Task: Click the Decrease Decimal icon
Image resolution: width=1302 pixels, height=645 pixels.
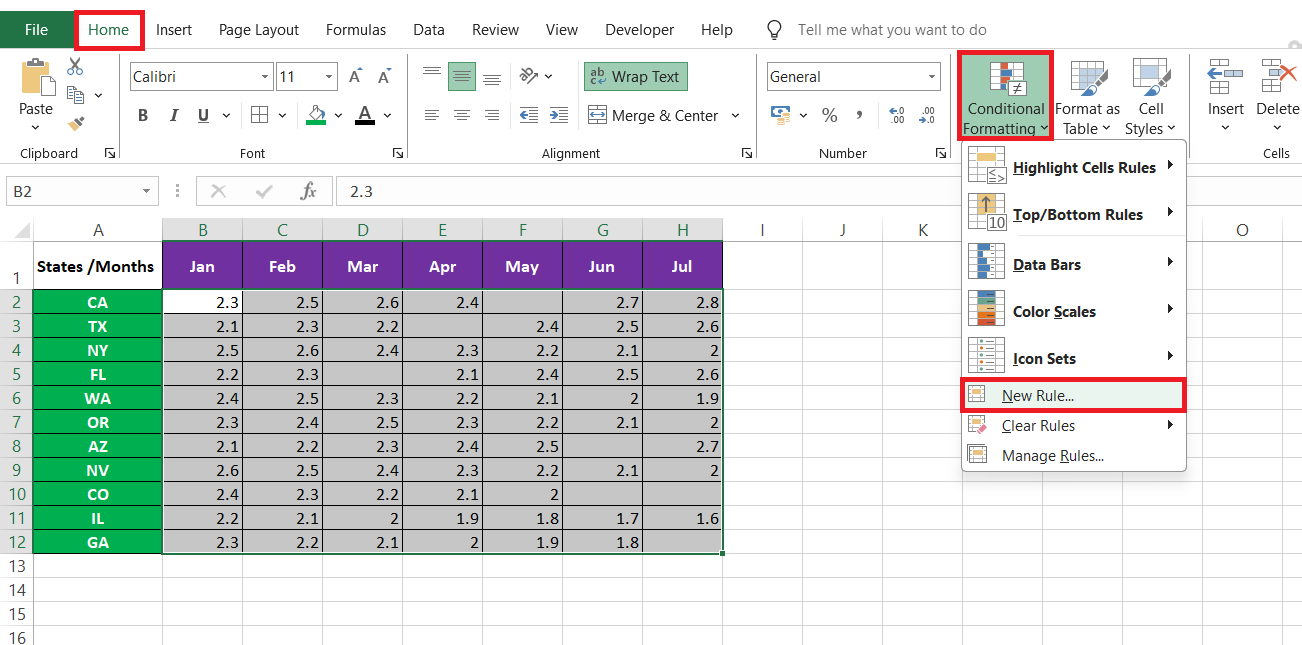Action: point(927,116)
